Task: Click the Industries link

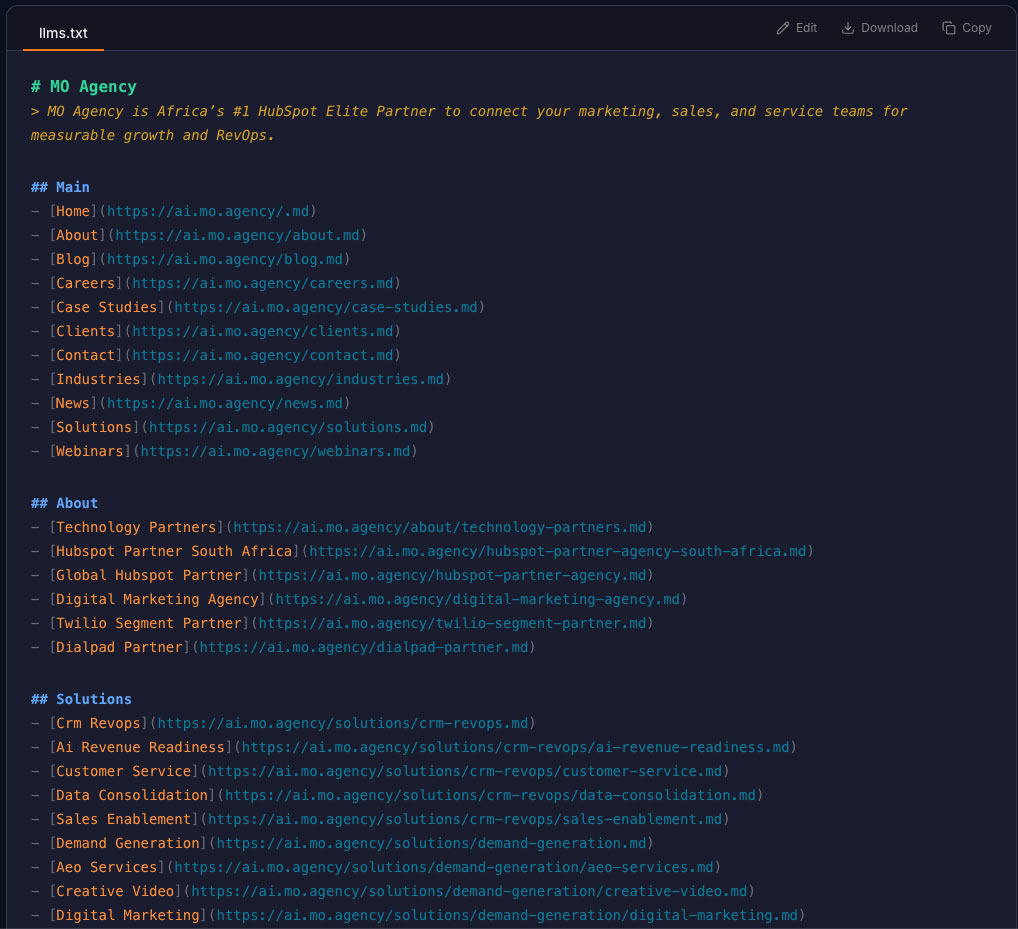Action: coord(98,379)
